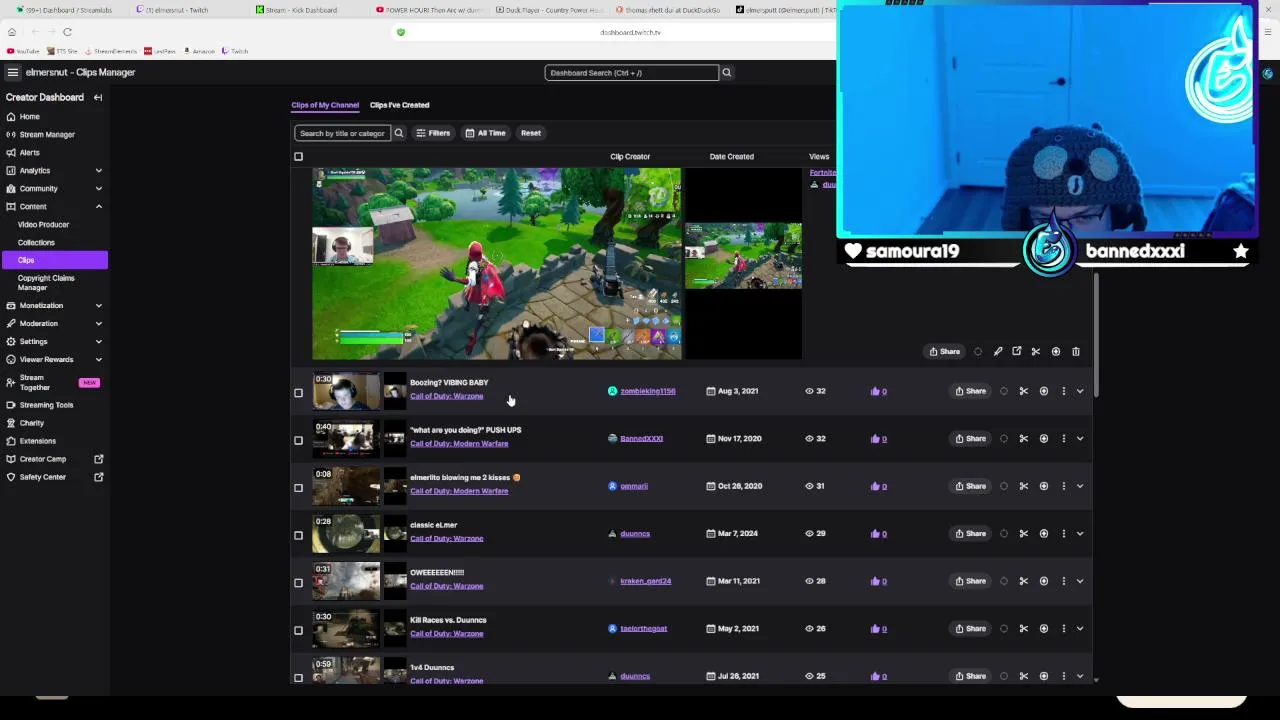1280x720 pixels.
Task: Focus the Dashboard Search field
Action: coord(631,72)
